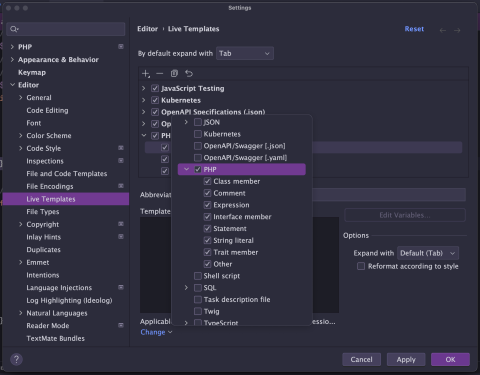Open the Expand with Default (Tab) dropdown
This screenshot has height=375, width=480.
click(x=428, y=253)
